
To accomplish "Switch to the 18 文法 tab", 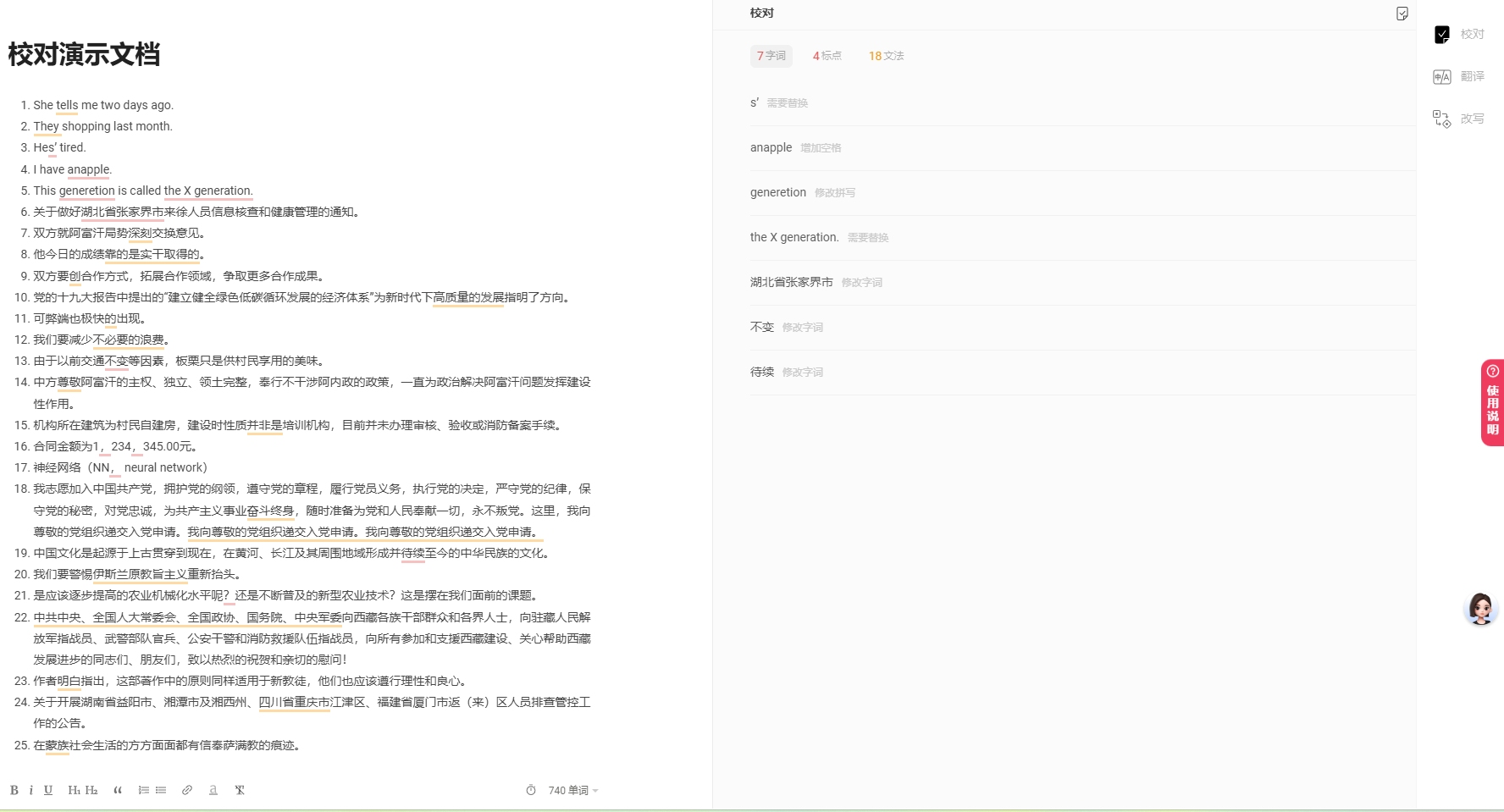I will point(886,56).
